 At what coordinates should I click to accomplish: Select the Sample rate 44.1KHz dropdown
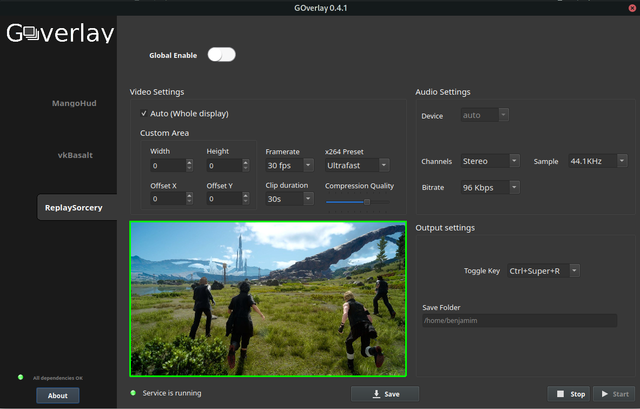click(x=597, y=161)
